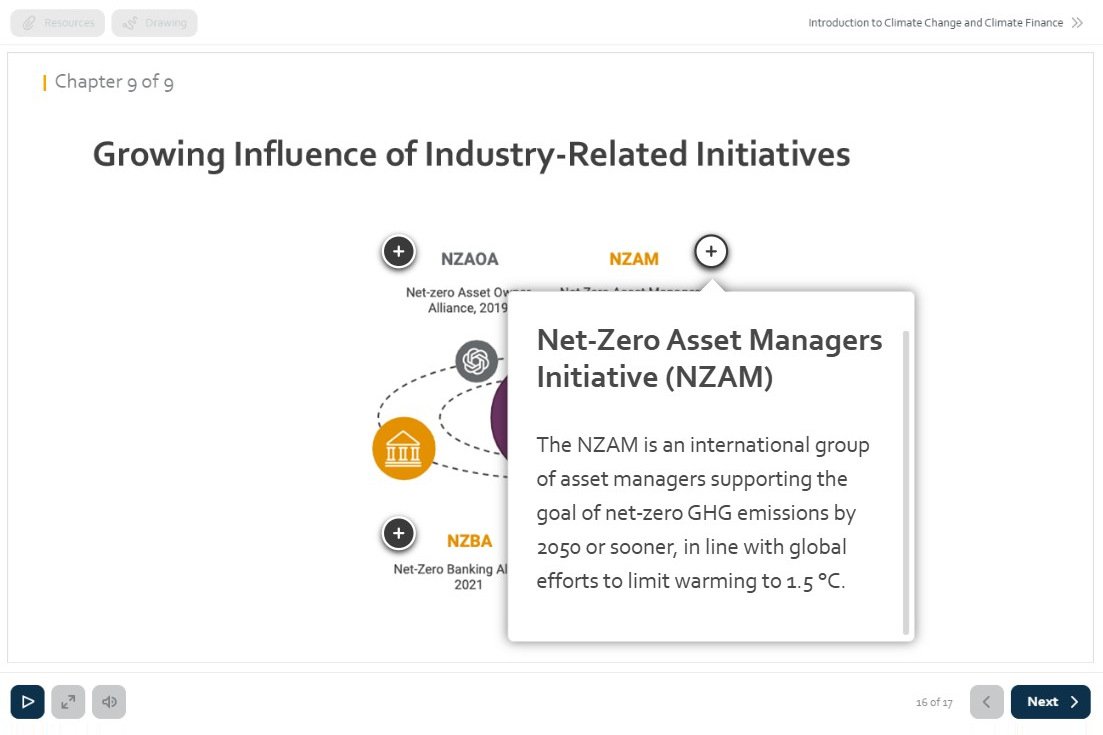The height and width of the screenshot is (735, 1103).
Task: Click the orange NZAM label
Action: point(634,259)
